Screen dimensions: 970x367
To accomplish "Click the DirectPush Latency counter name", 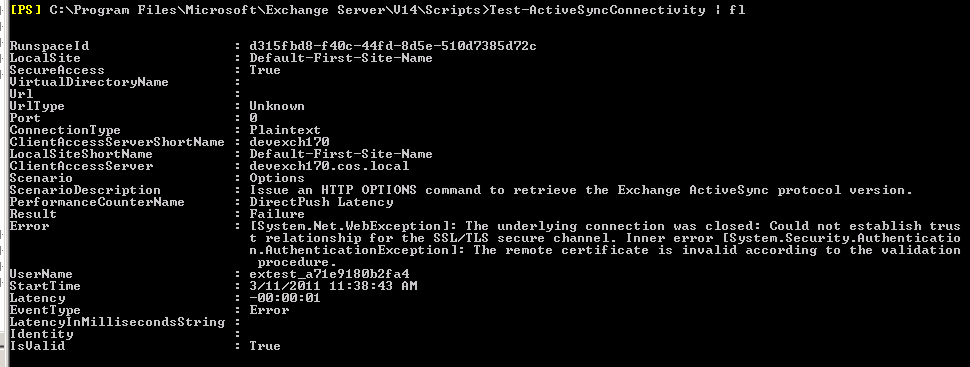I will tap(321, 202).
